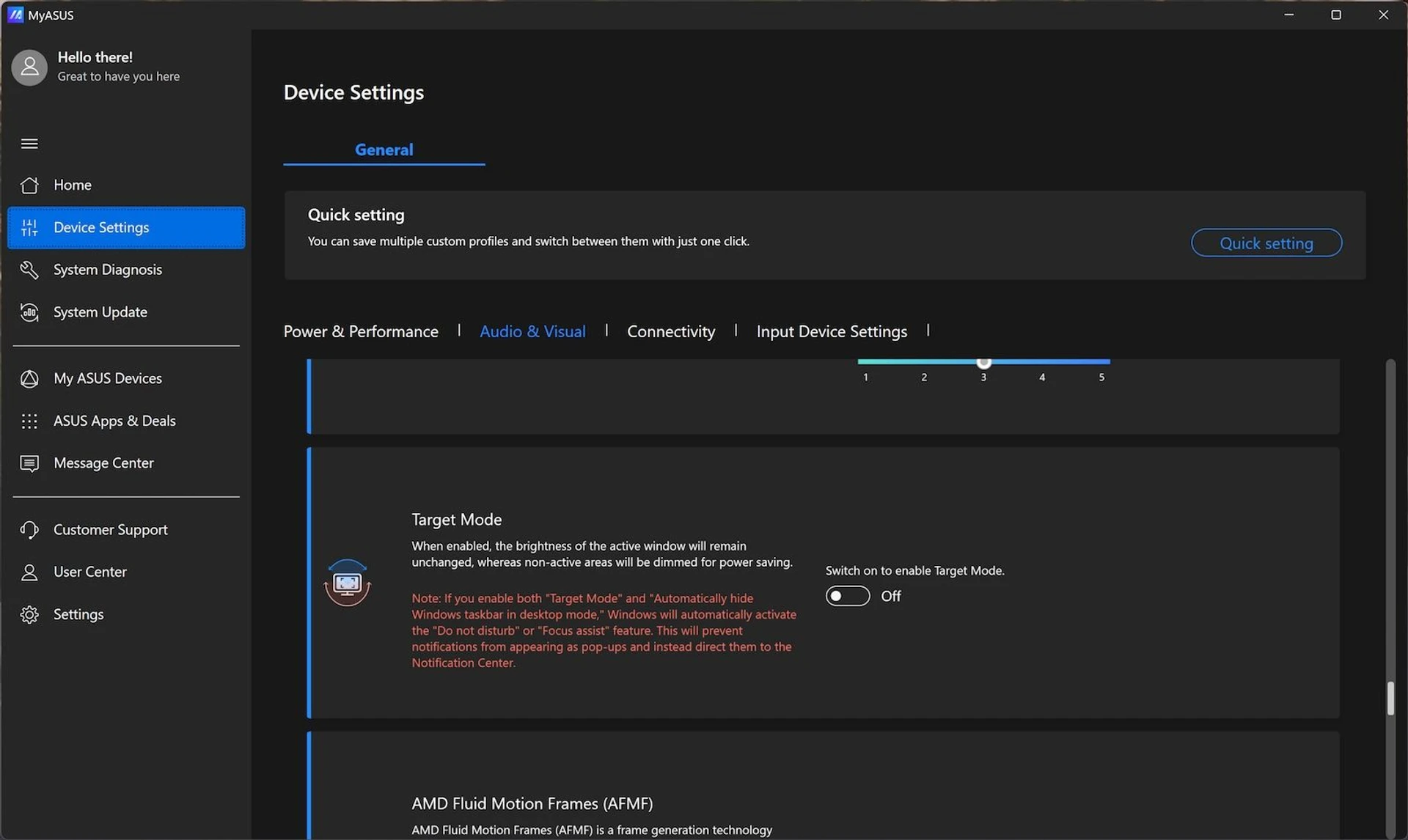Open the Settings page label

(x=78, y=615)
